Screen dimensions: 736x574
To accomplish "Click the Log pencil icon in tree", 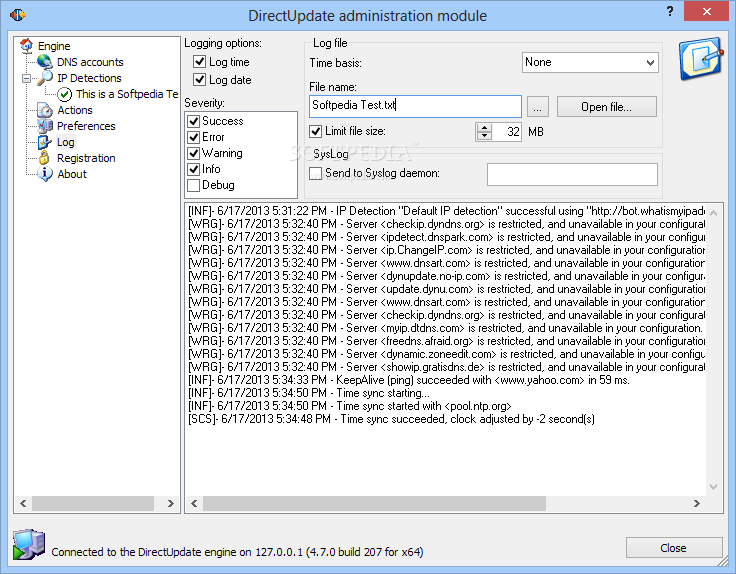I will 45,142.
